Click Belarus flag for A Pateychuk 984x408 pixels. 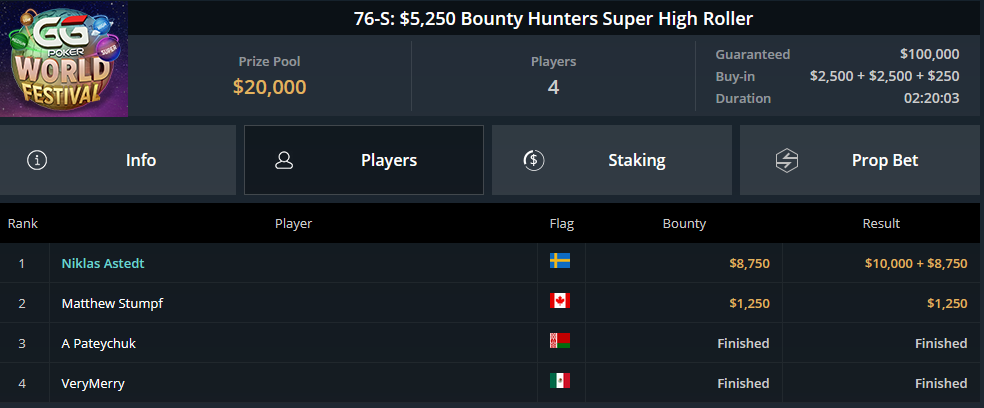tap(560, 341)
